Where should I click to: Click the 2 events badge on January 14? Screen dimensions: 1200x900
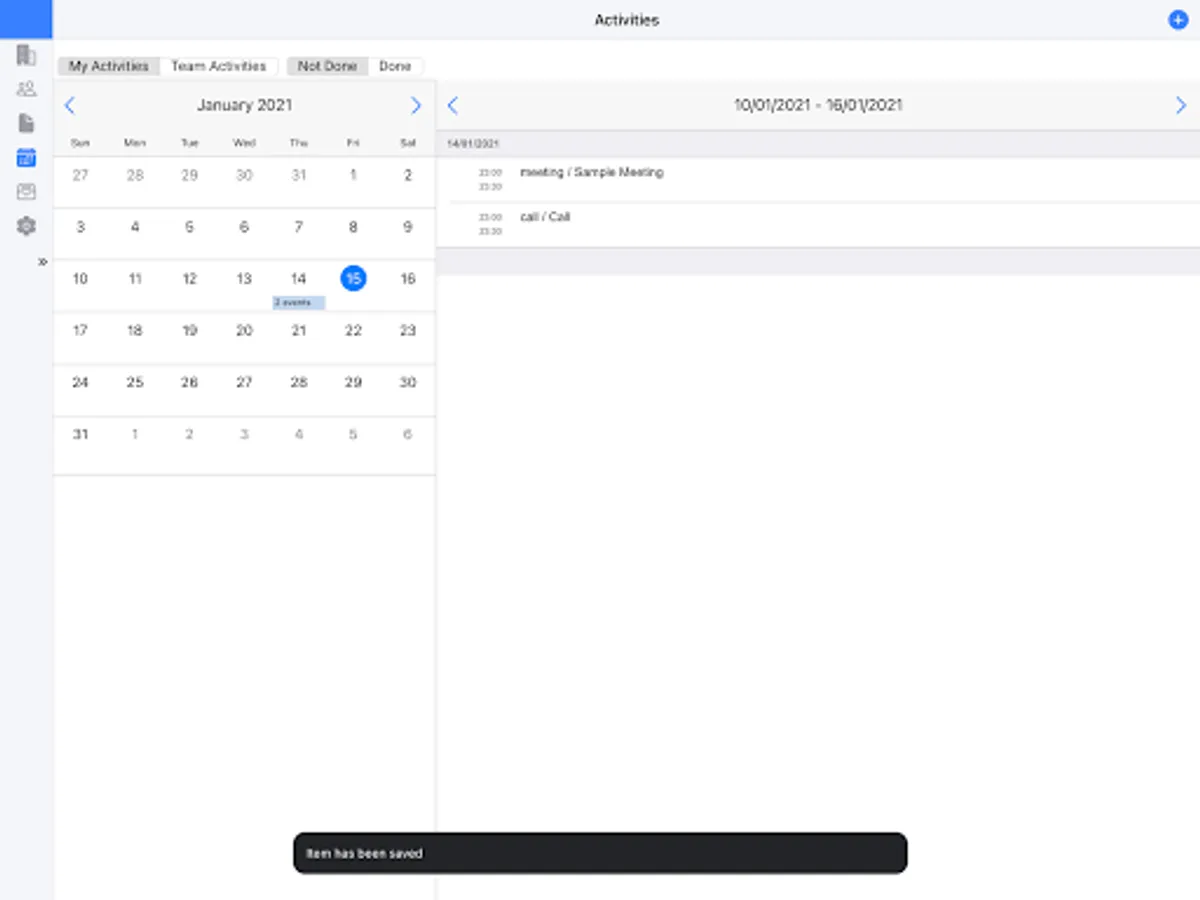pyautogui.click(x=299, y=302)
